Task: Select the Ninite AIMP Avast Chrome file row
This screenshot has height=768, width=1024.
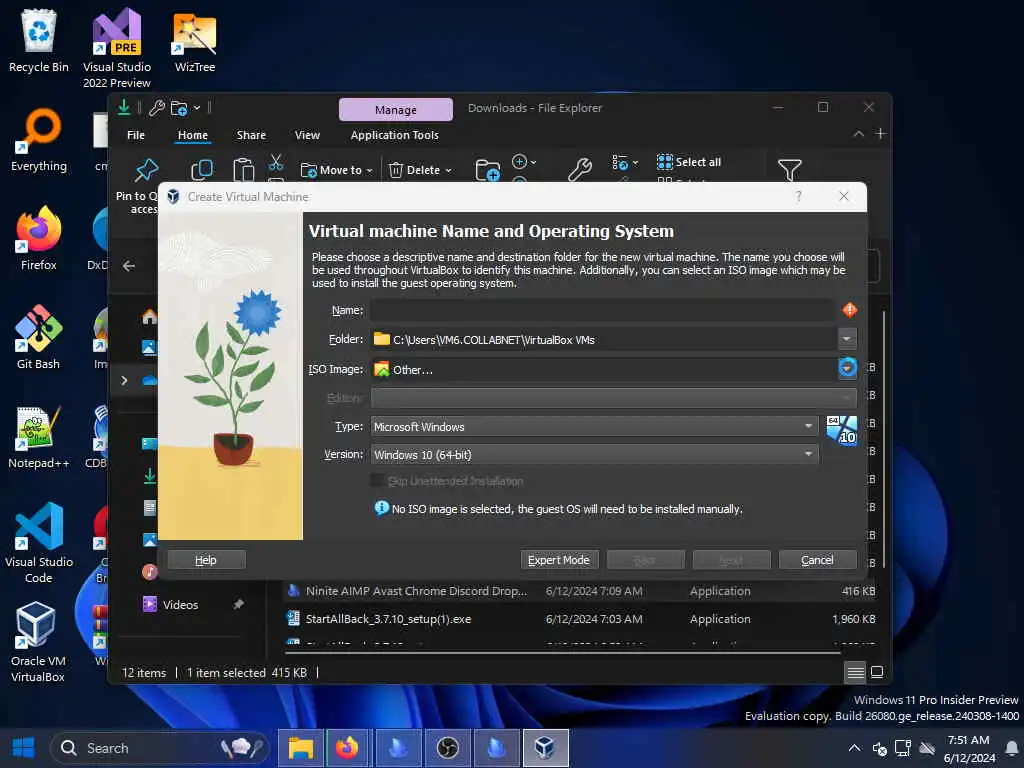Action: click(x=581, y=591)
